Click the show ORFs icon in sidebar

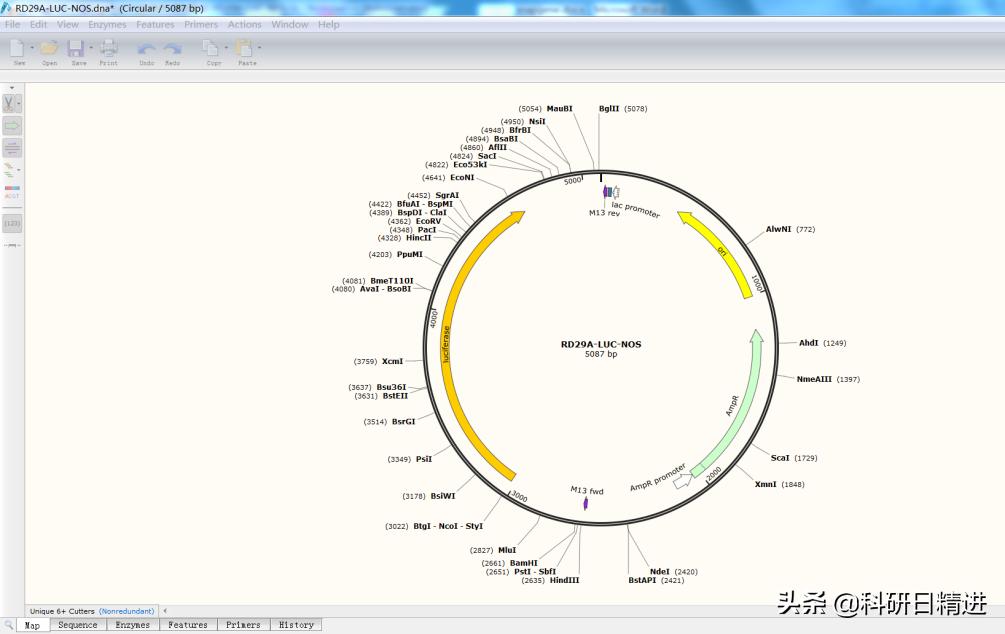9,166
